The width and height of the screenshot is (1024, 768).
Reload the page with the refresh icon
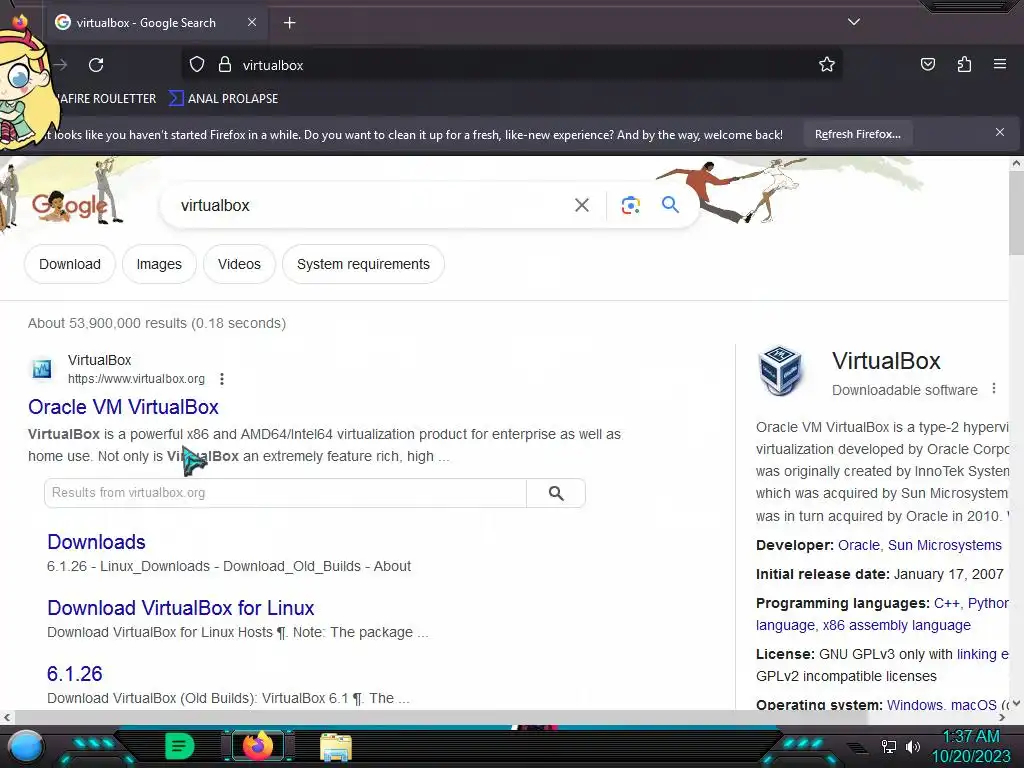point(96,65)
